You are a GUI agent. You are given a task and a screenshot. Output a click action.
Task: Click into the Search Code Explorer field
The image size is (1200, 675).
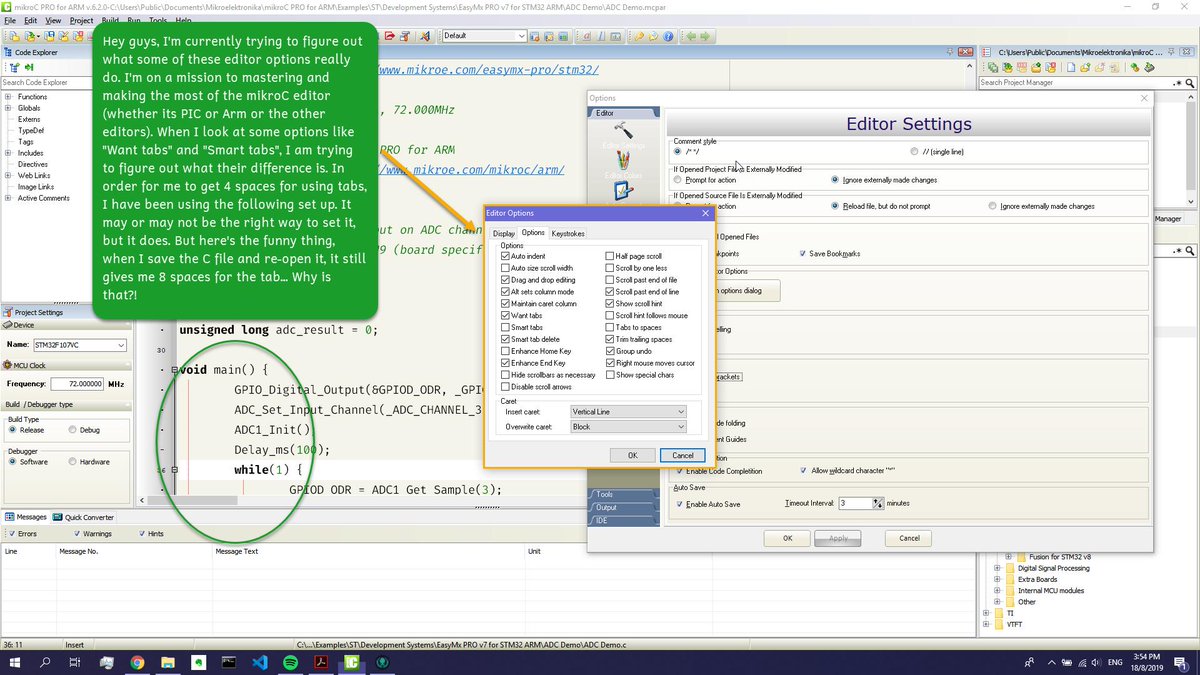(x=46, y=83)
